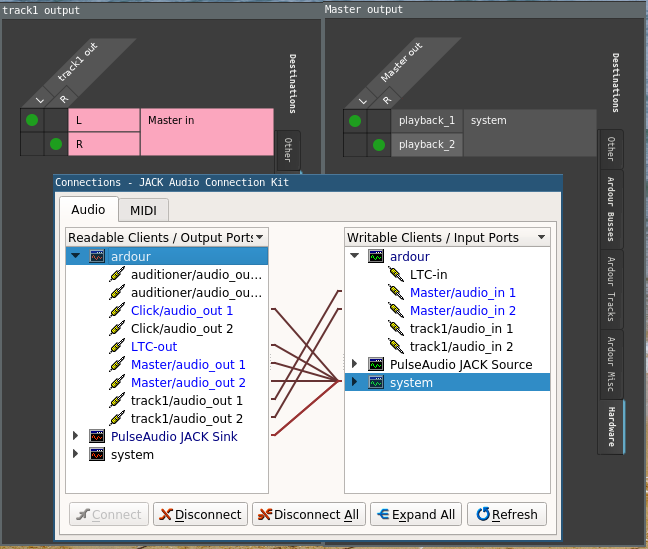Click the Refresh button
The image size is (648, 549).
tap(506, 514)
